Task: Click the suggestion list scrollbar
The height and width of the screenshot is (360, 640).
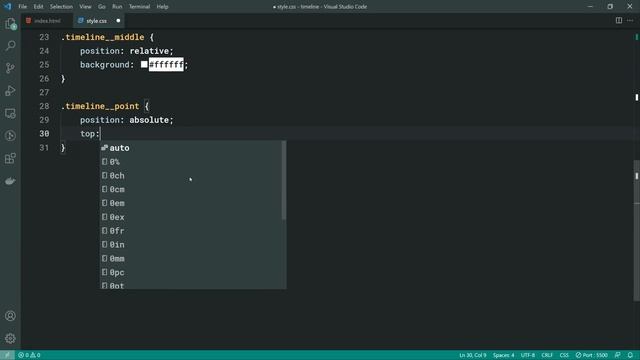Action: pyautogui.click(x=284, y=180)
